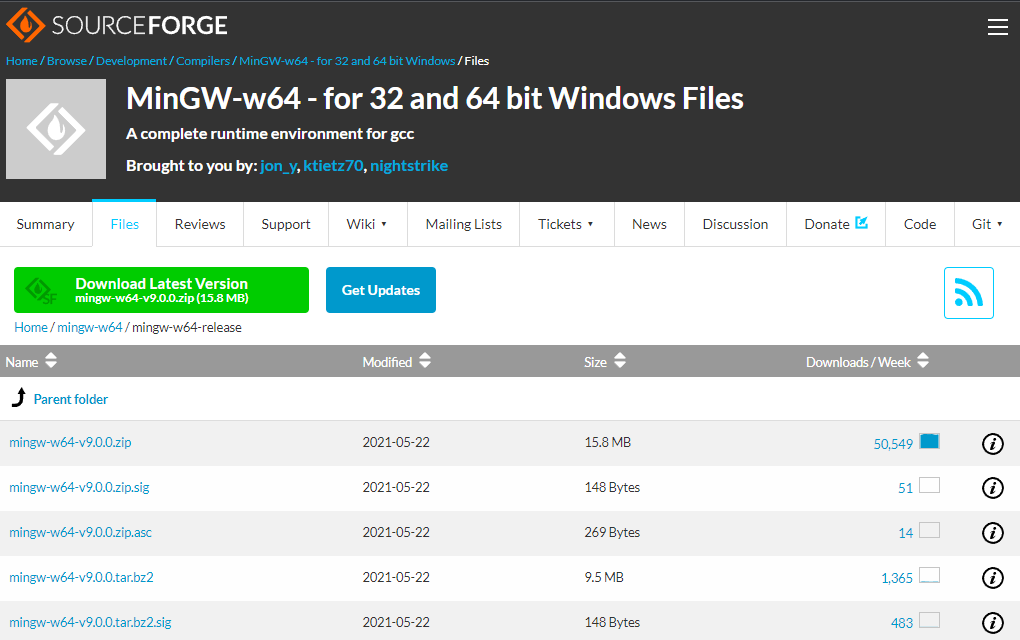Click the Donate tab

[836, 224]
